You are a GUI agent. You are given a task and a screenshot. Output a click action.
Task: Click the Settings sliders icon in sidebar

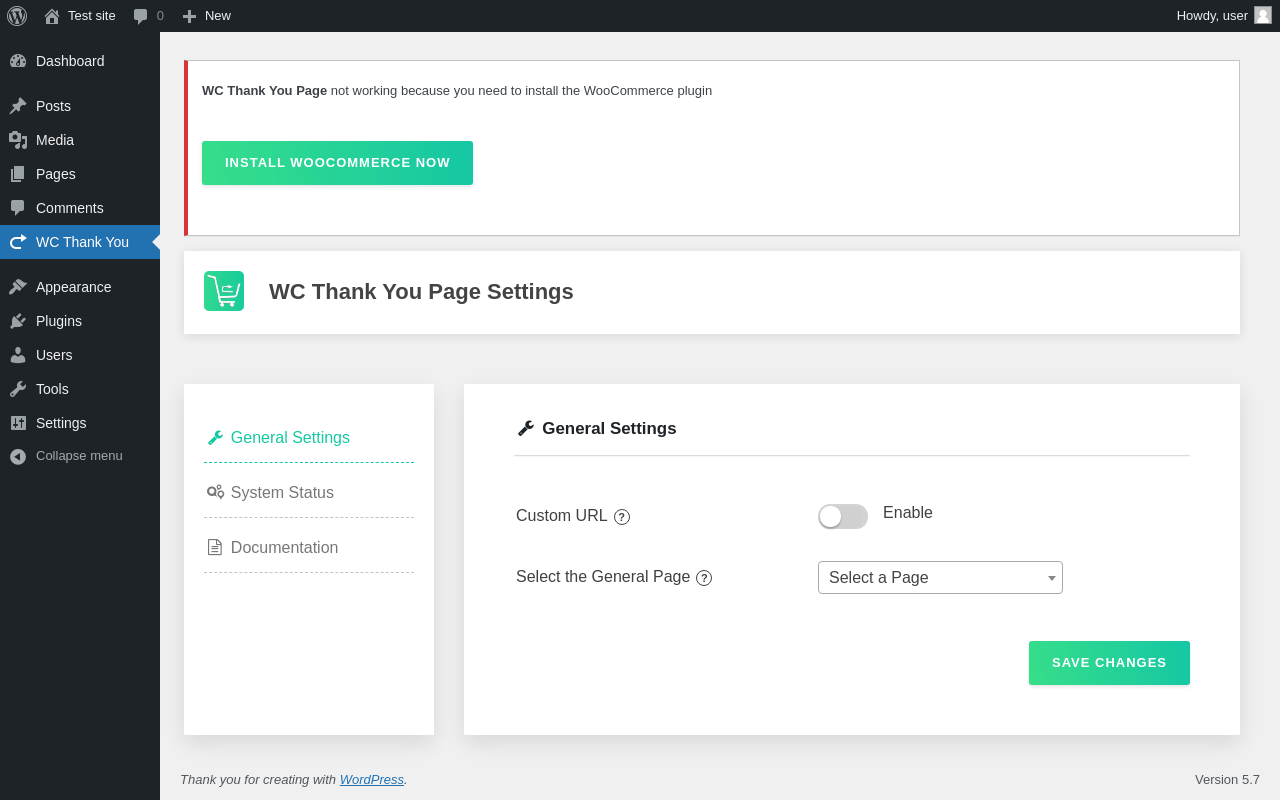coord(18,423)
